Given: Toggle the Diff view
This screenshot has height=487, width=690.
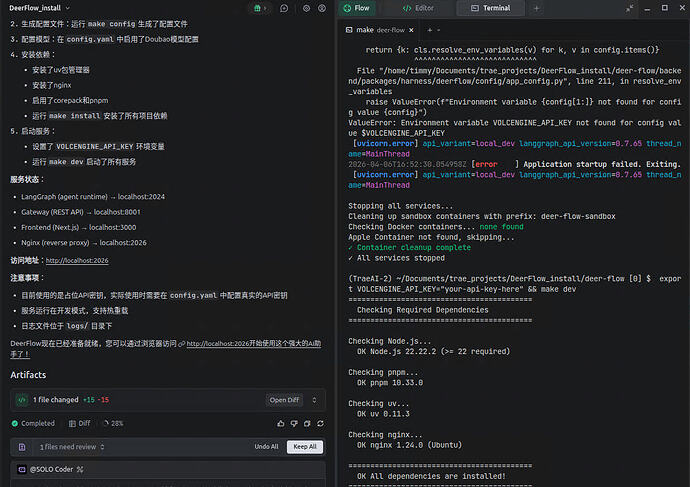Looking at the screenshot, I should pos(78,423).
